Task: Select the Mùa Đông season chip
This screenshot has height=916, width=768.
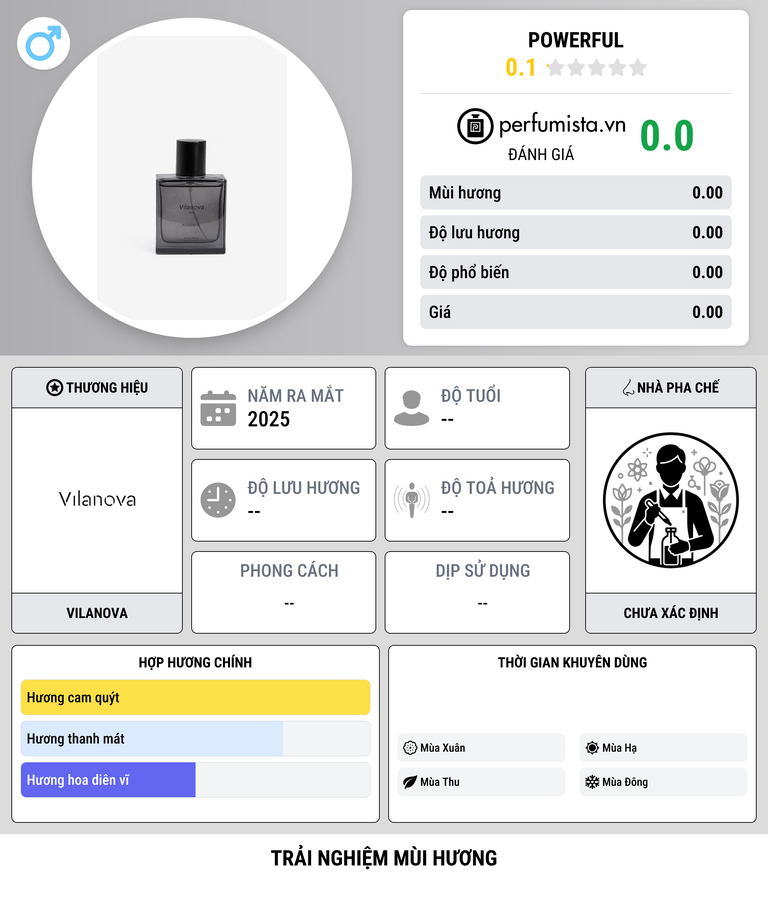Action: click(663, 782)
